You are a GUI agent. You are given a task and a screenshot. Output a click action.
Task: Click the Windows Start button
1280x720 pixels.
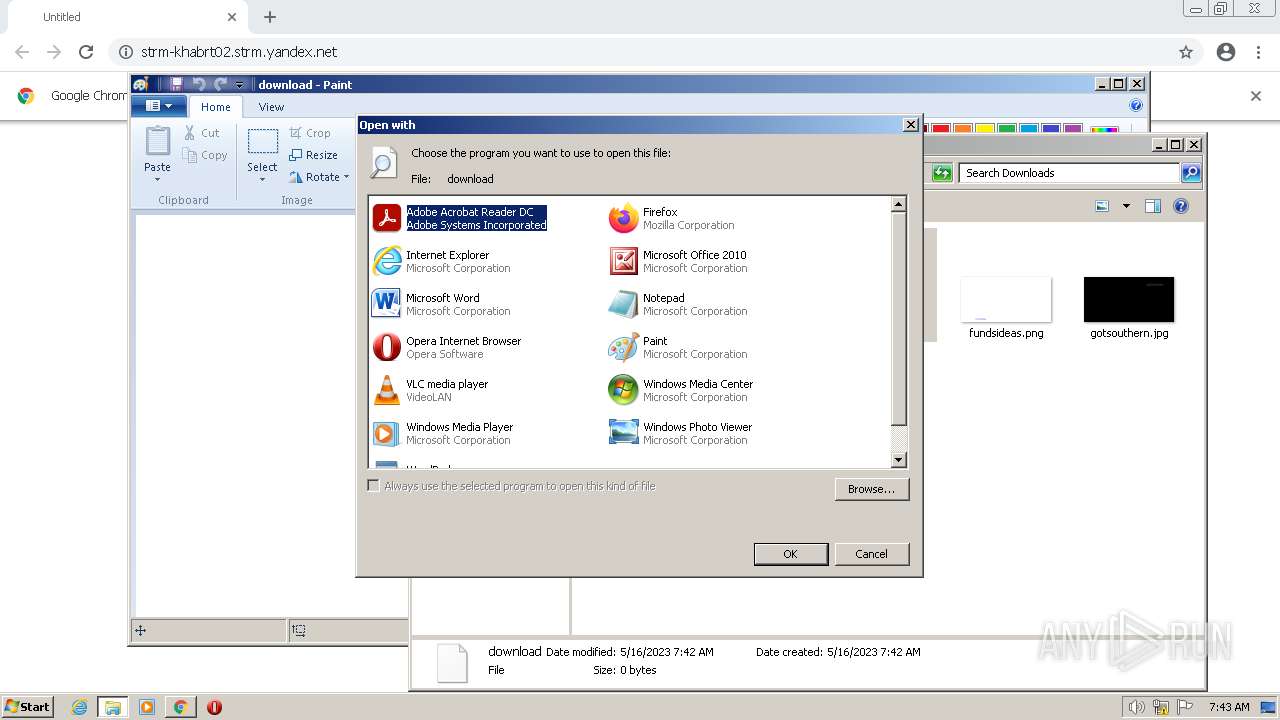pos(28,707)
